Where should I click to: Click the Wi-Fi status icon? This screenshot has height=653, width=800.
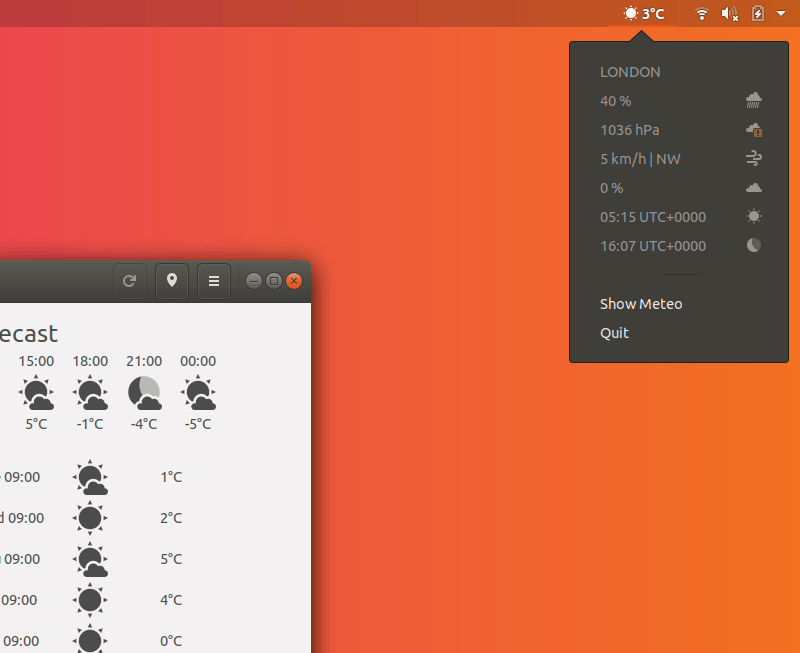pyautogui.click(x=702, y=13)
